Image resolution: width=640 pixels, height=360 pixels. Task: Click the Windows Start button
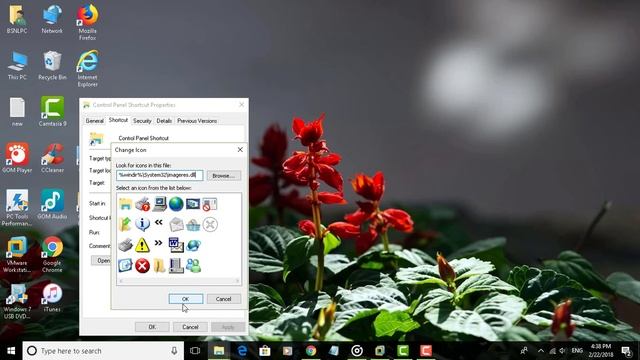coord(11,351)
